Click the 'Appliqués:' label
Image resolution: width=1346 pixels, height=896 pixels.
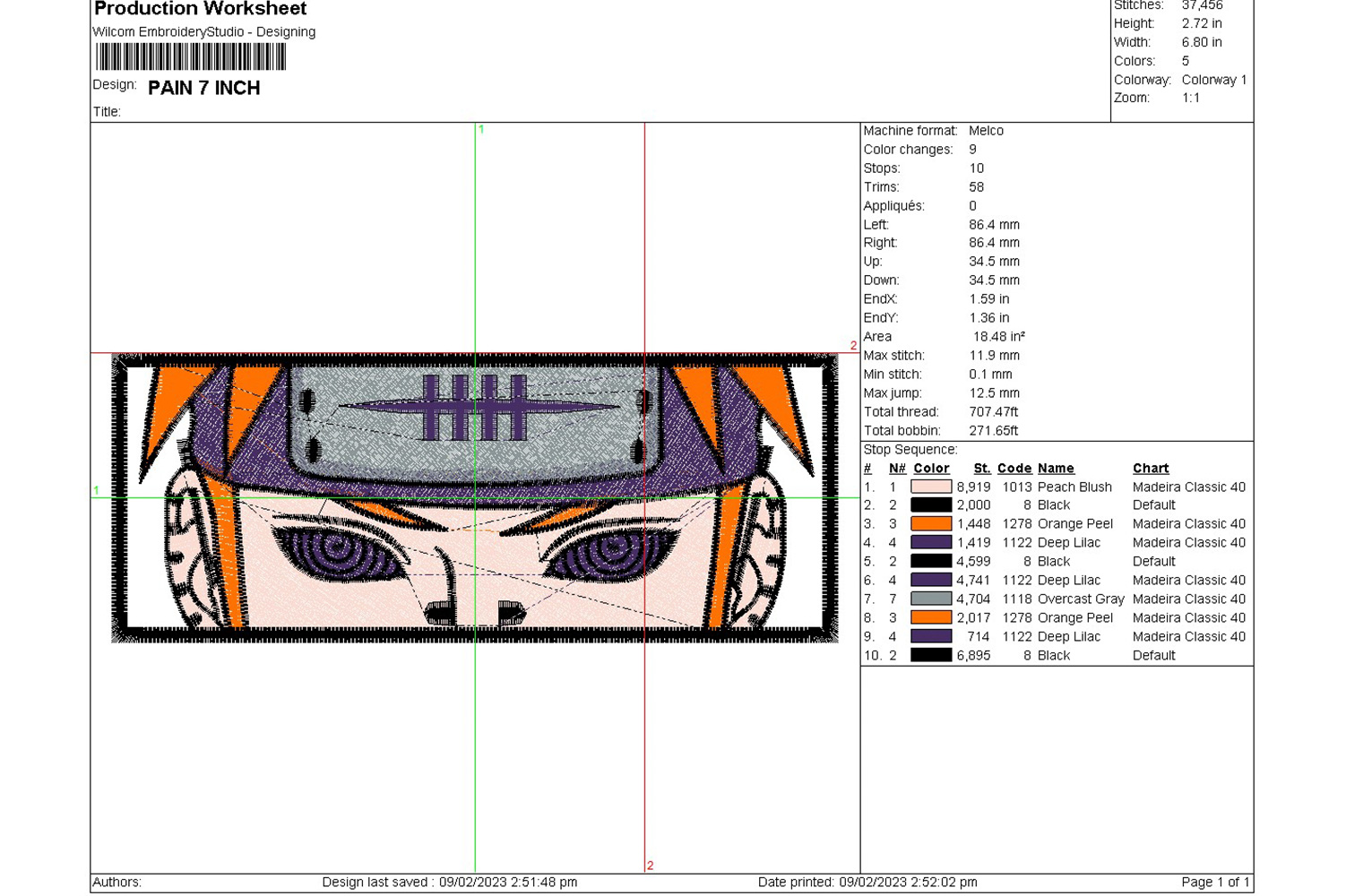coord(896,206)
